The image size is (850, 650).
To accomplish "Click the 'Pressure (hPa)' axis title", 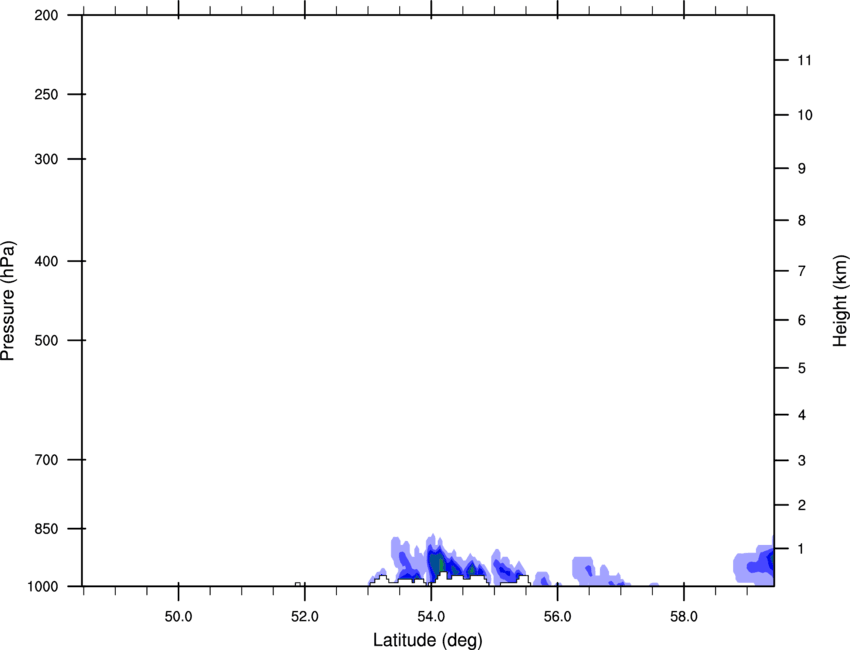I will 8,301.
